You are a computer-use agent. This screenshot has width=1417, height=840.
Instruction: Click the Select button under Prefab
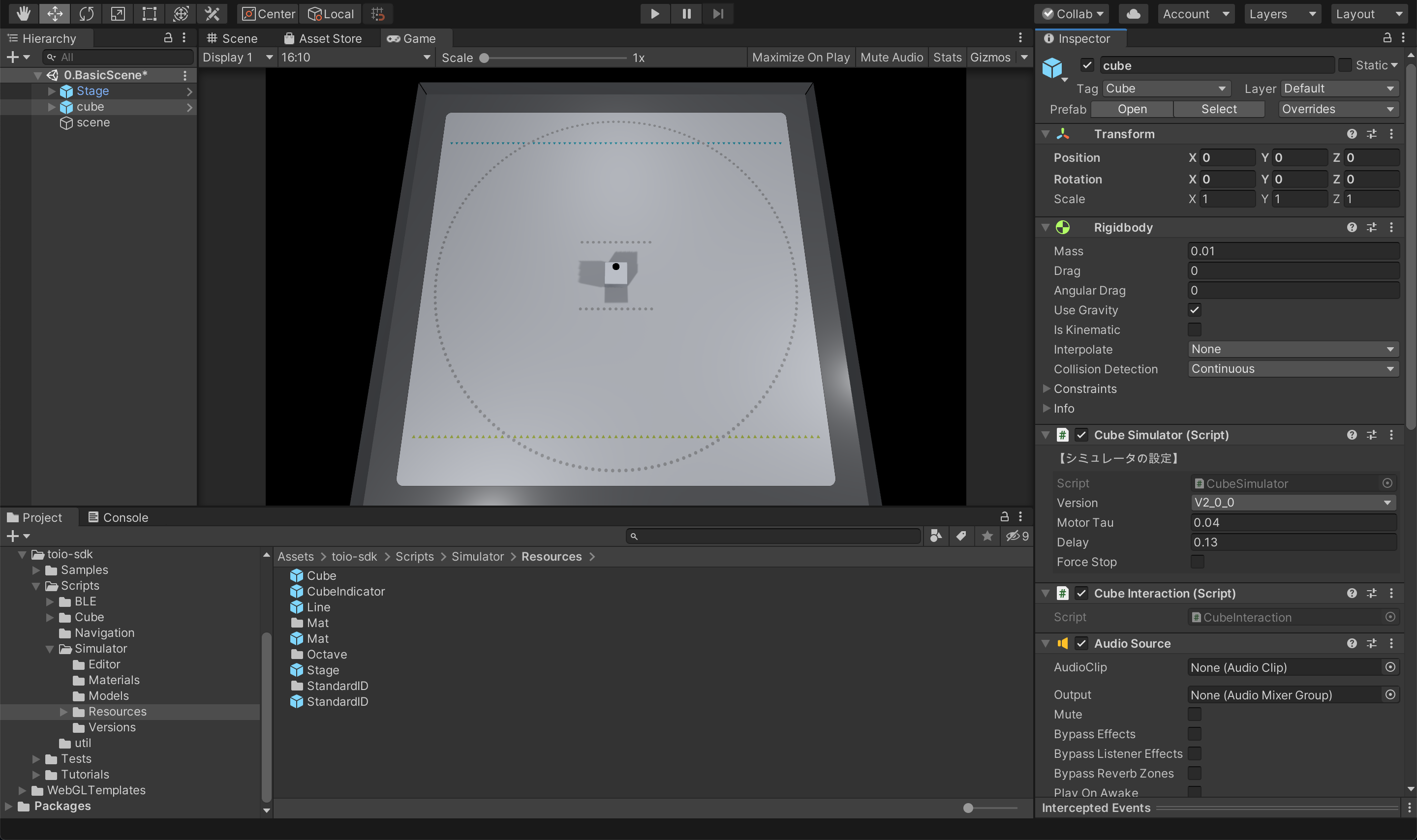tap(1218, 109)
